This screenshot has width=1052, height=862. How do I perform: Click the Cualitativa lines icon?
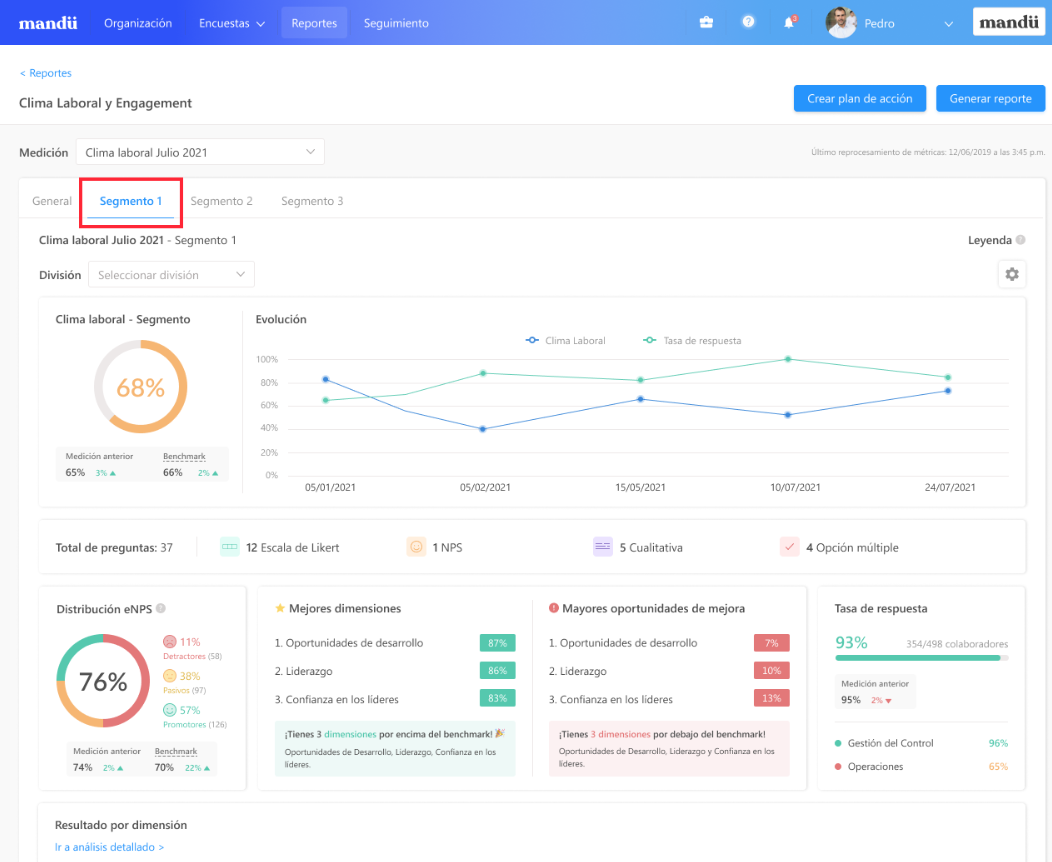[x=602, y=547]
